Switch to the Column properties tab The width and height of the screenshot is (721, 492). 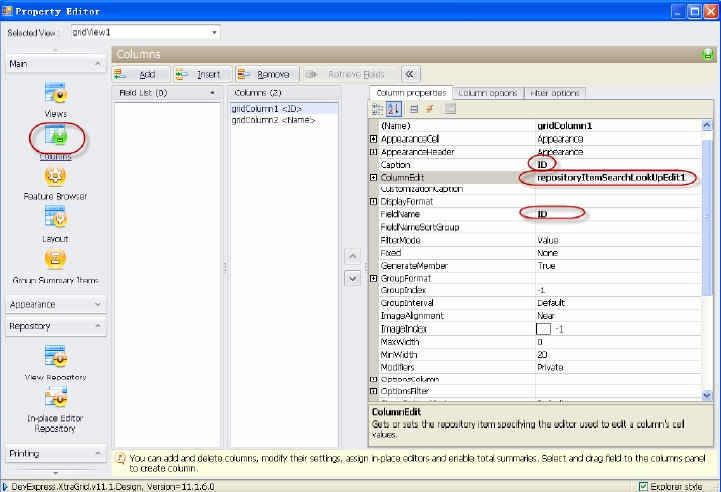click(x=411, y=93)
